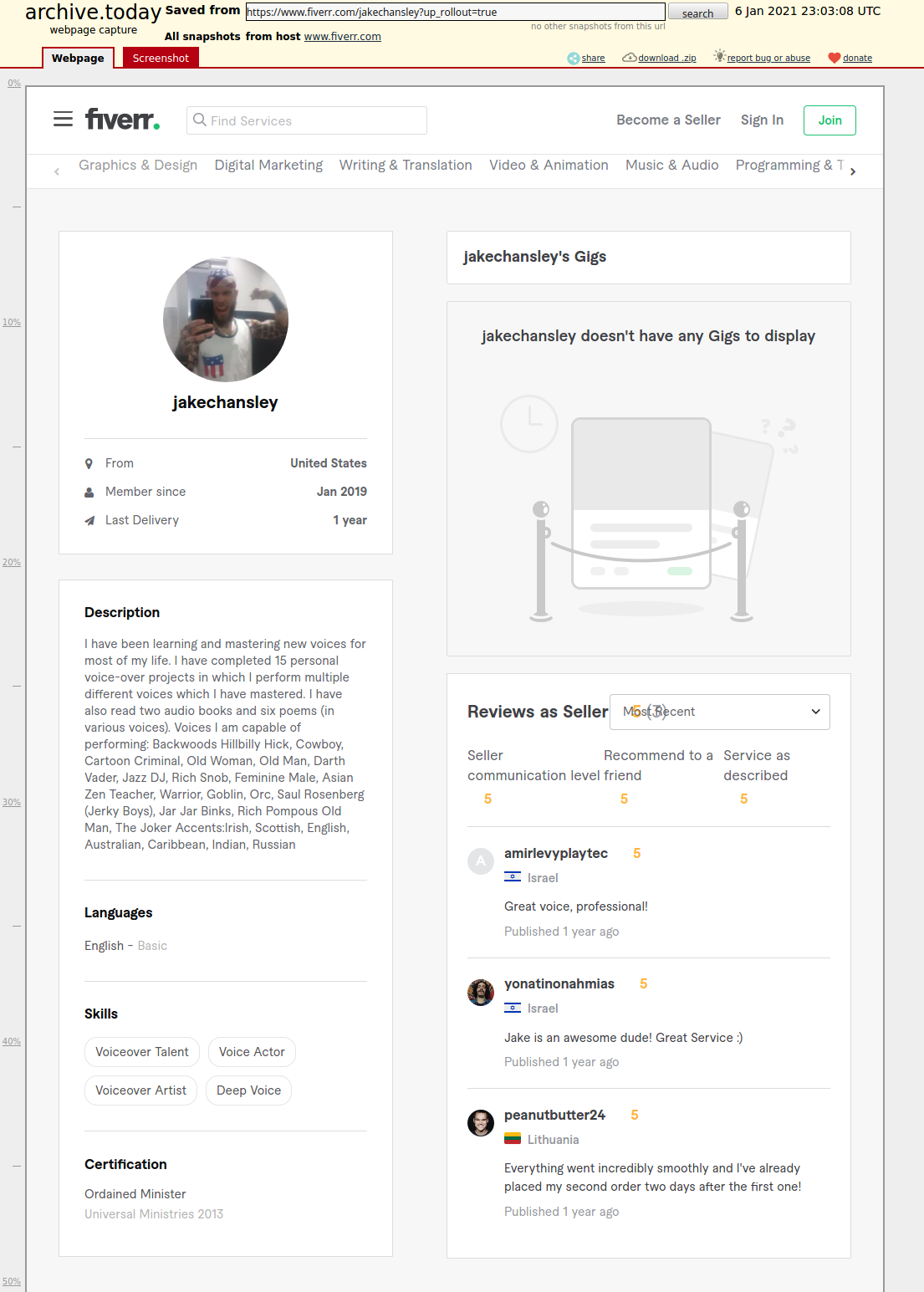Open Music & Audio category

tap(672, 165)
